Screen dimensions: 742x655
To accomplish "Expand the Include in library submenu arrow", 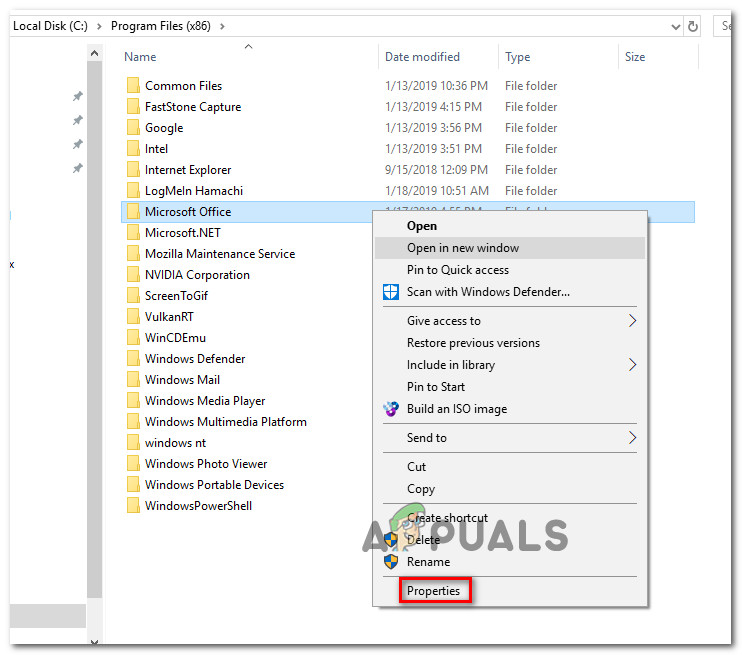I will (632, 365).
